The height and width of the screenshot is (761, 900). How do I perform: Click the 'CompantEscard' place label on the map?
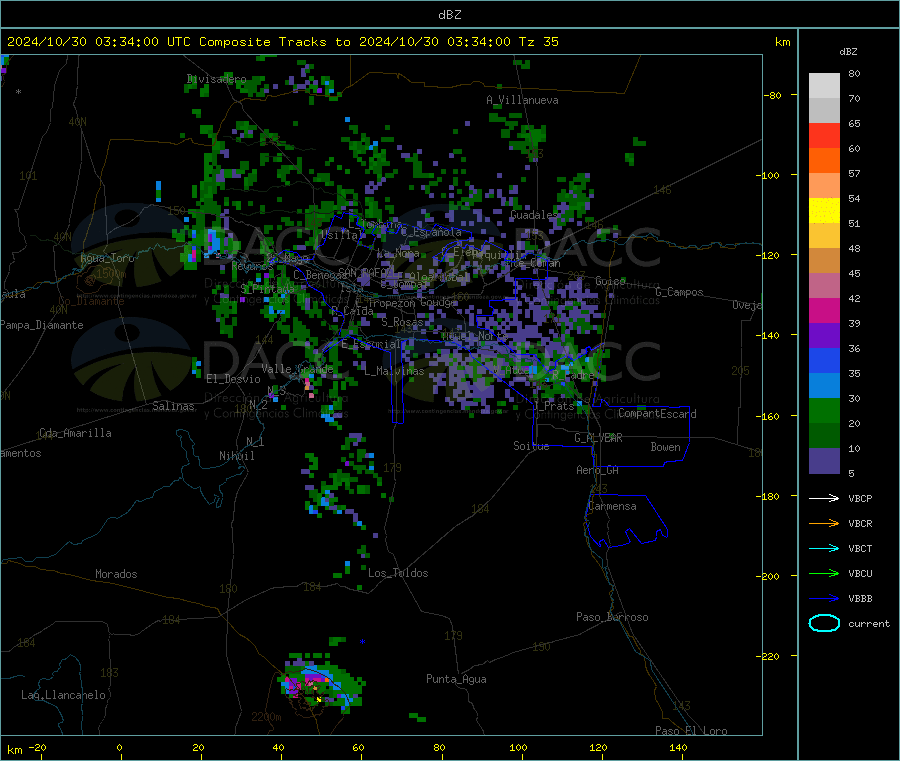coord(657,414)
